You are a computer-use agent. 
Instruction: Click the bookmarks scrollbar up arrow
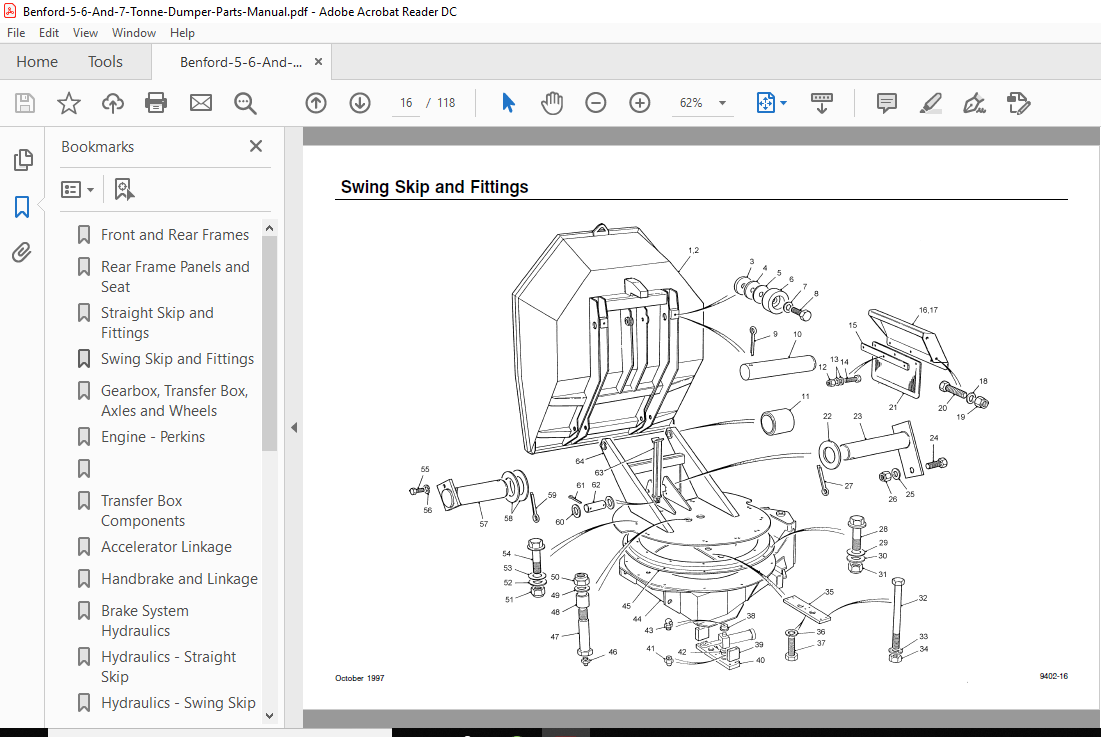[270, 229]
